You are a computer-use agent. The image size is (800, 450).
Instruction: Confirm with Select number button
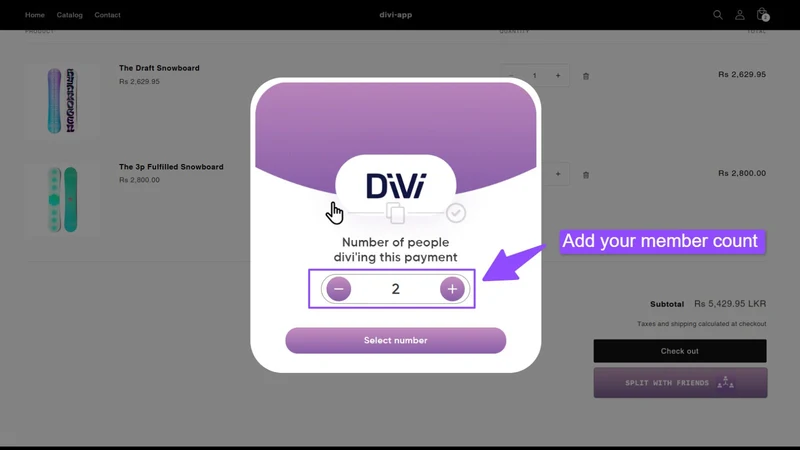click(395, 340)
